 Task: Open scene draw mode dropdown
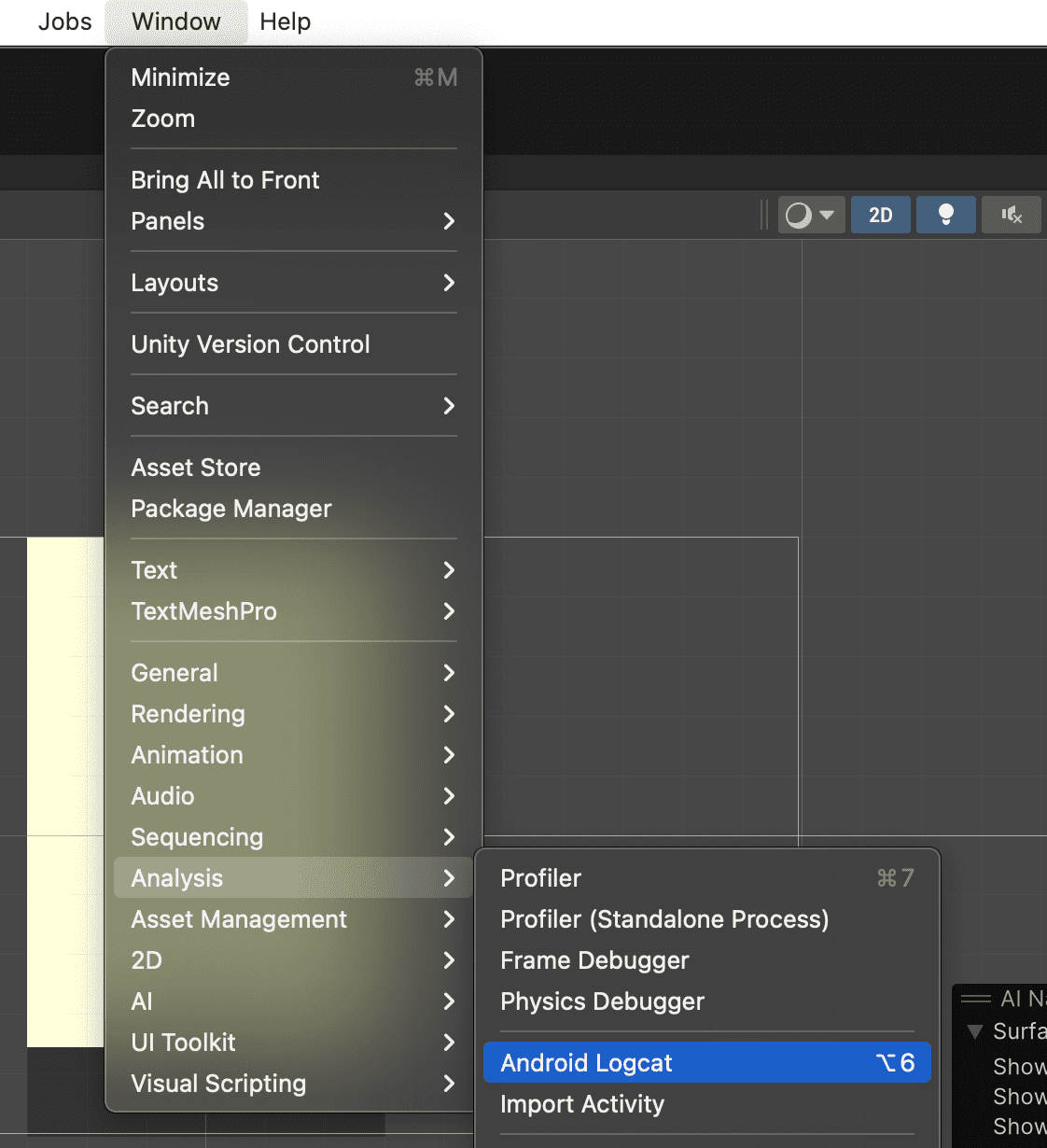tap(812, 215)
